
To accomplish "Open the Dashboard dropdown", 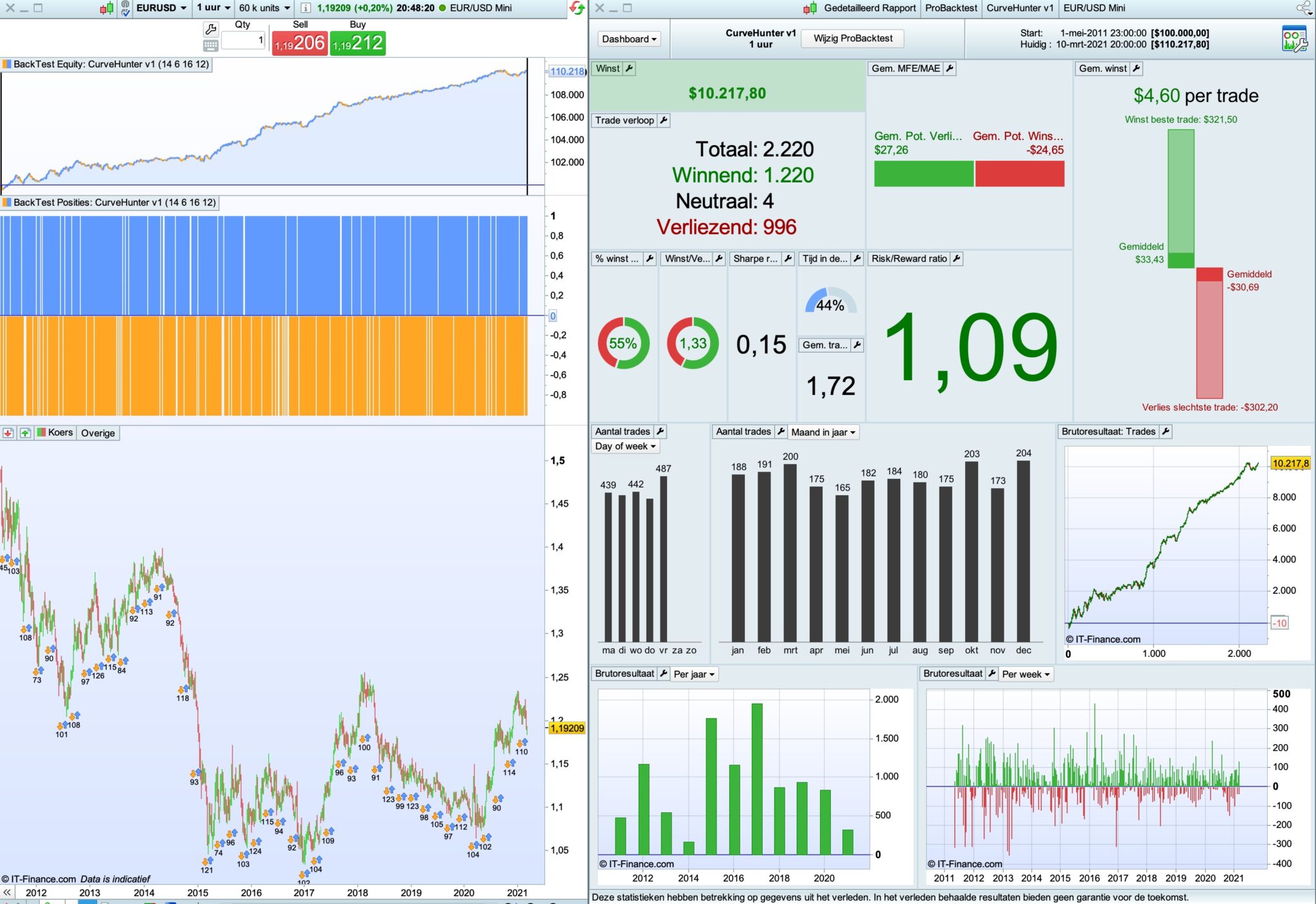I will 629,39.
